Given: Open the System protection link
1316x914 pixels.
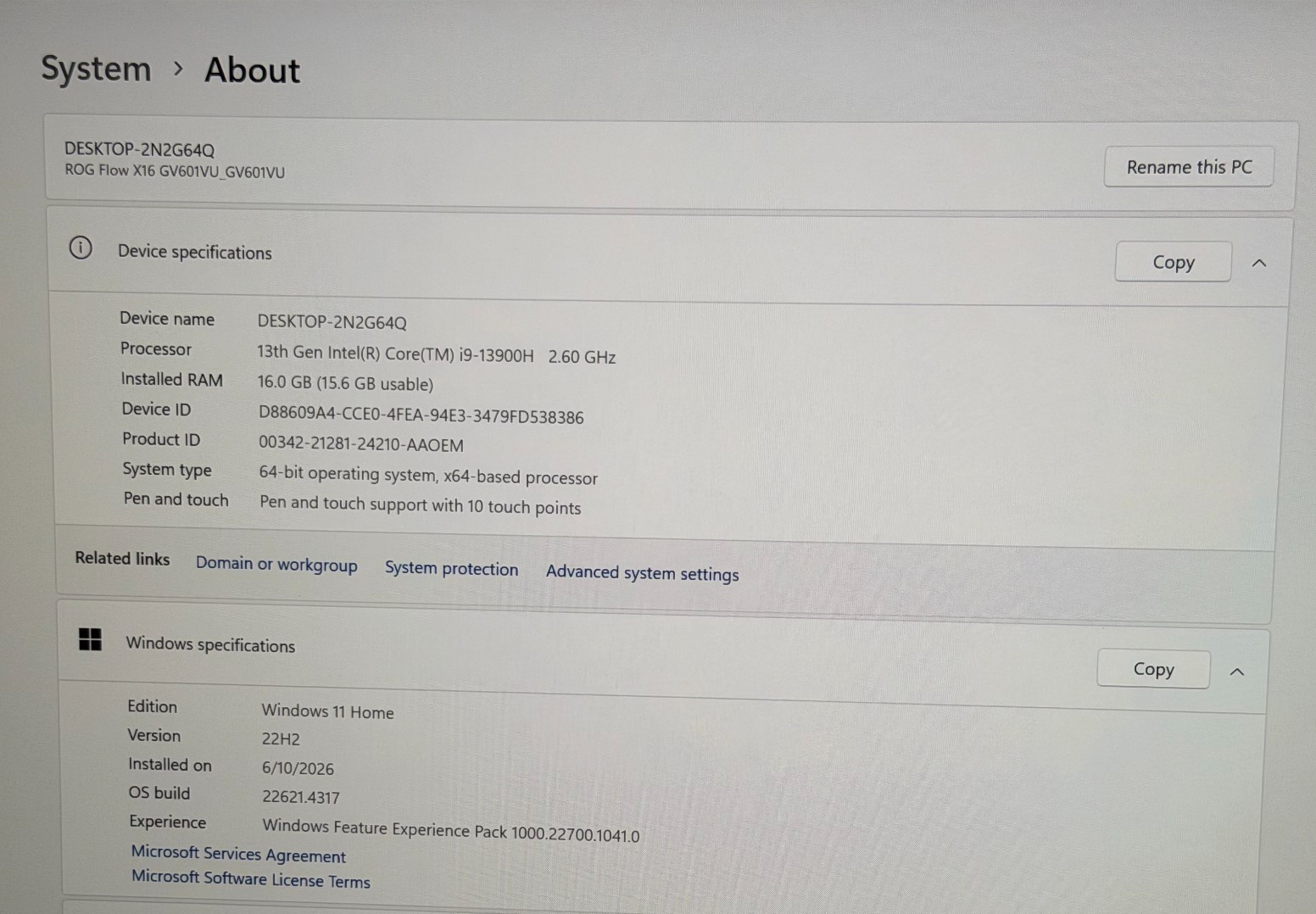Looking at the screenshot, I should click(451, 568).
